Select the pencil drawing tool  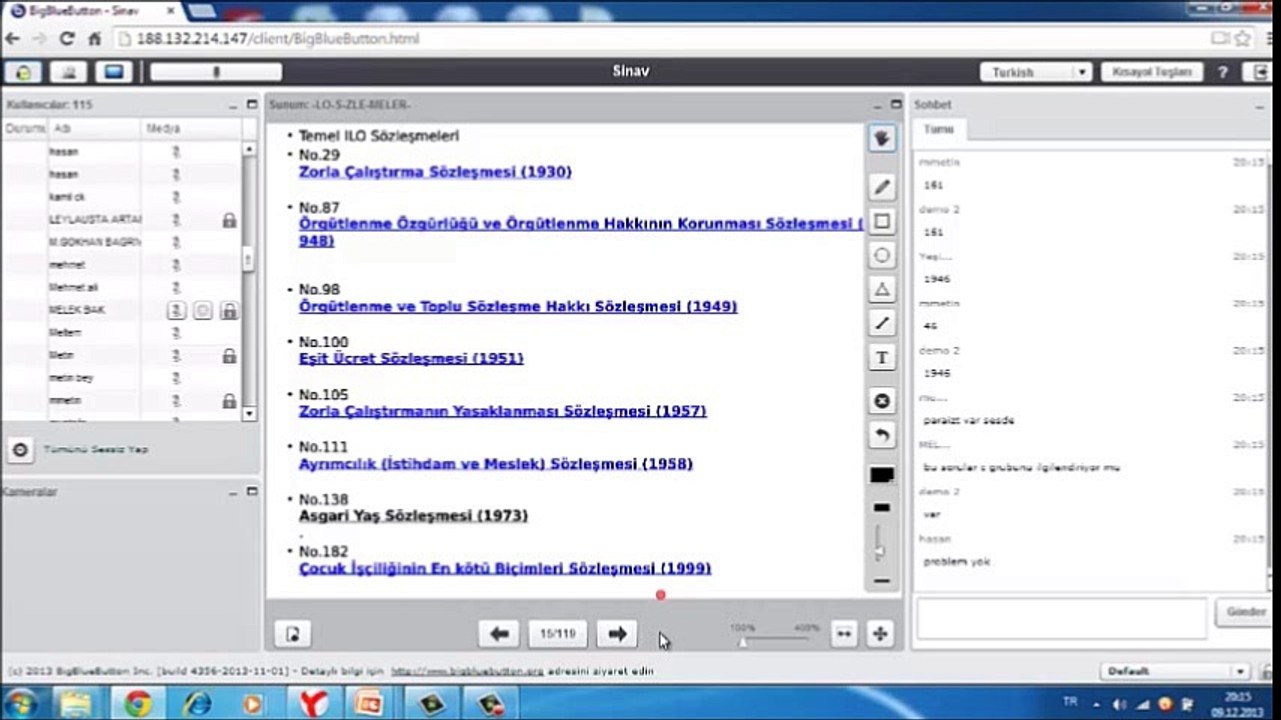tap(882, 187)
